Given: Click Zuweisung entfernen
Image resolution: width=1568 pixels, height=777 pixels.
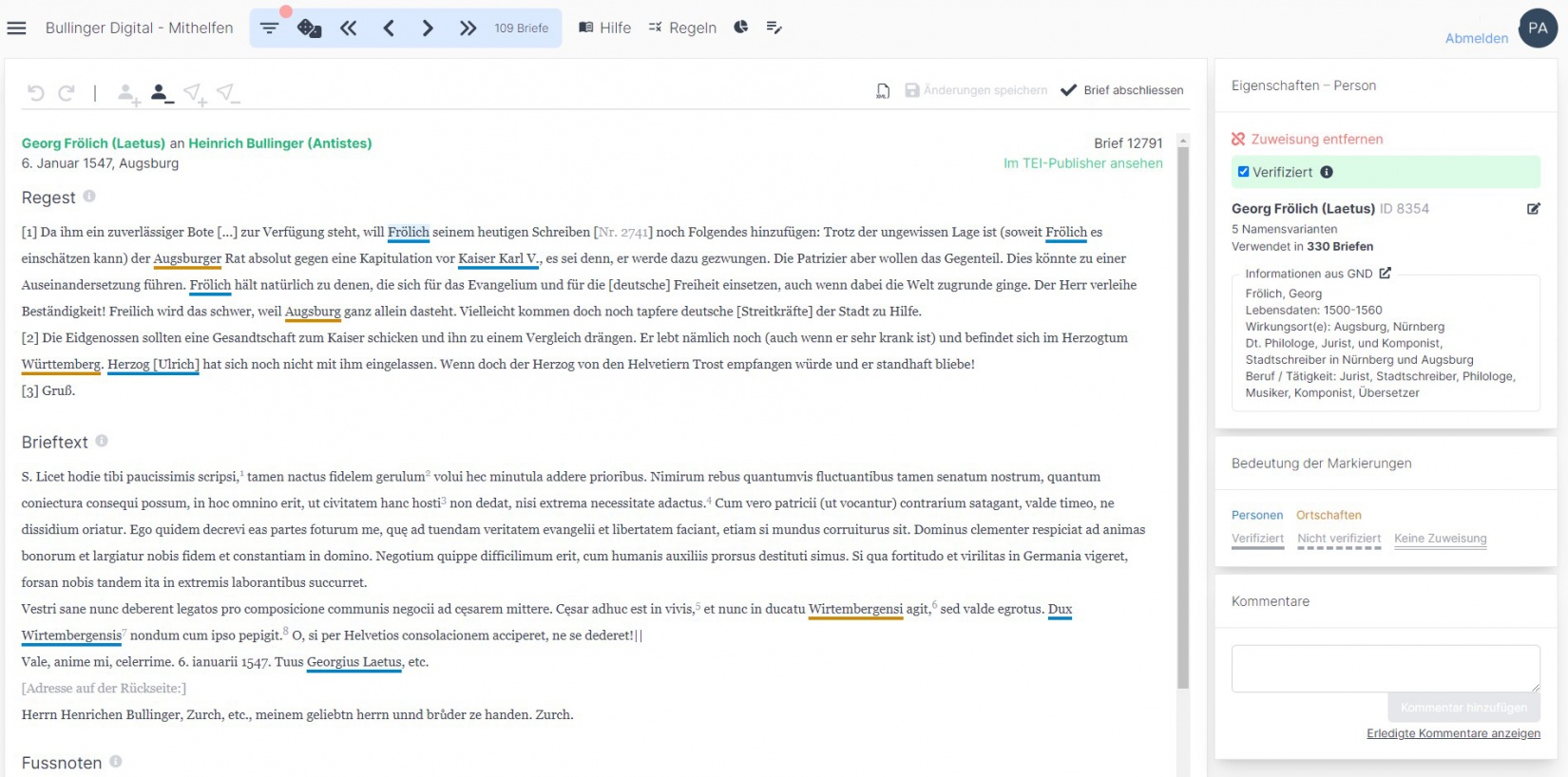Looking at the screenshot, I should click(x=1307, y=139).
